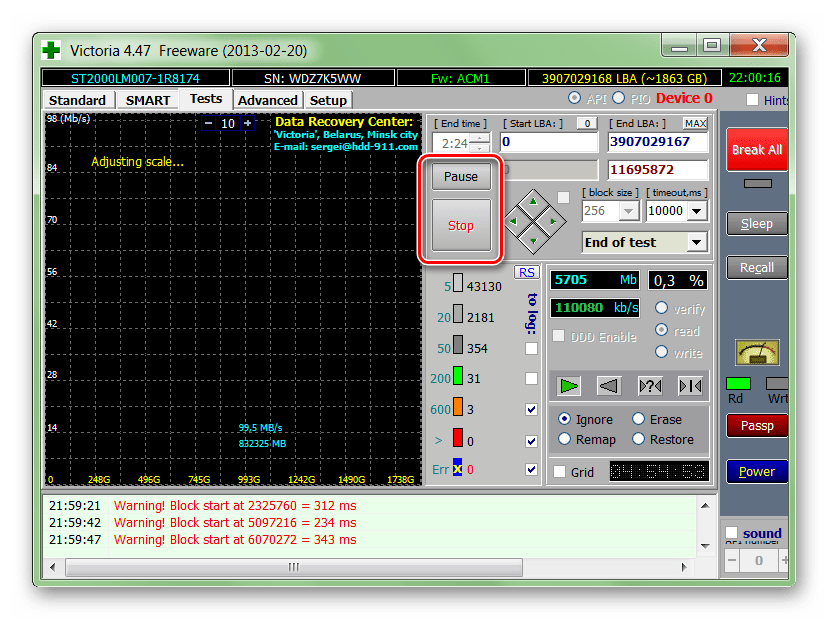
Task: Select the butterfly scan mode icon
Action: coord(689,385)
